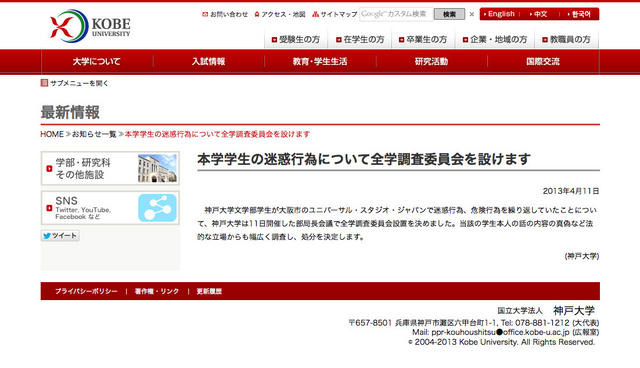Select 大学について in main menu
Screen dimensions: 640x368
(x=97, y=62)
